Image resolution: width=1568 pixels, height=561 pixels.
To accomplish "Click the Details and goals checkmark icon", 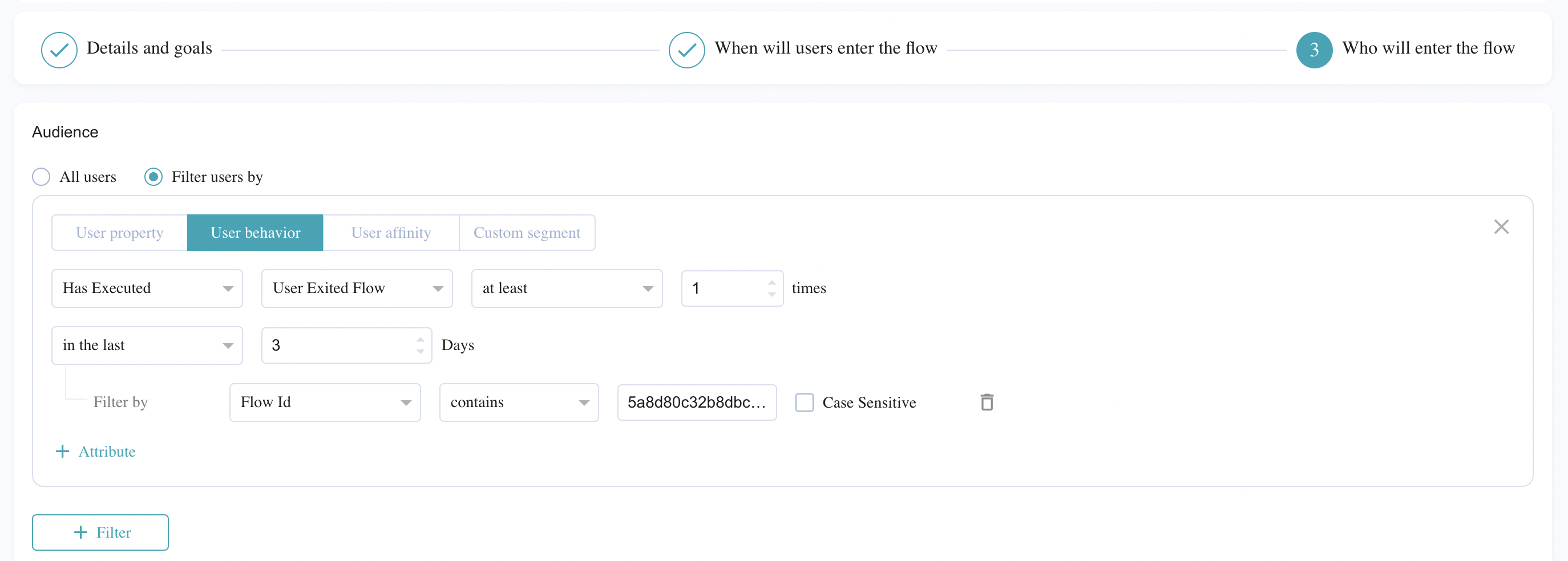I will coord(59,50).
